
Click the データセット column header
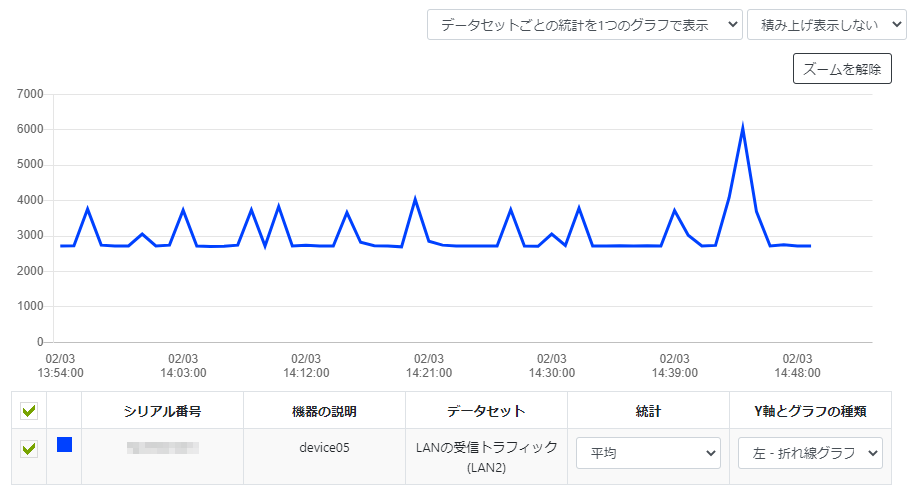(486, 411)
